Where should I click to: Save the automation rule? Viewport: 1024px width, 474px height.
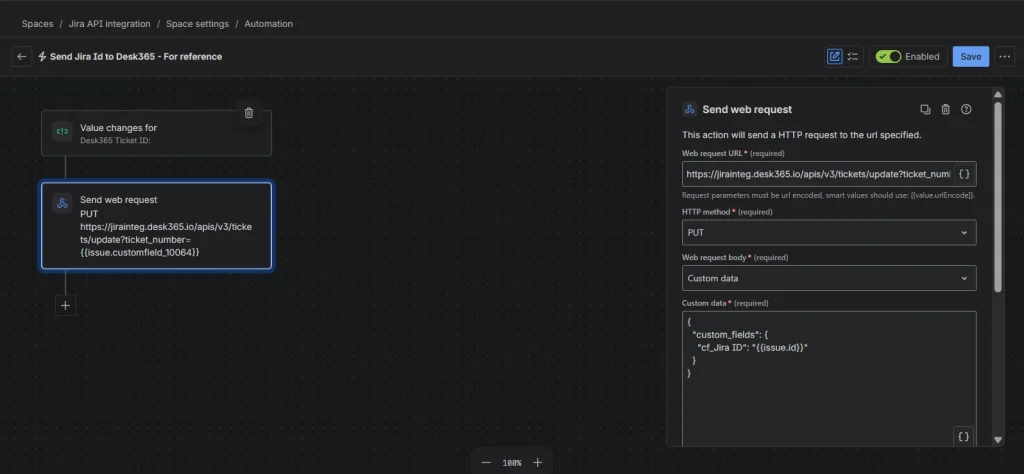point(970,57)
